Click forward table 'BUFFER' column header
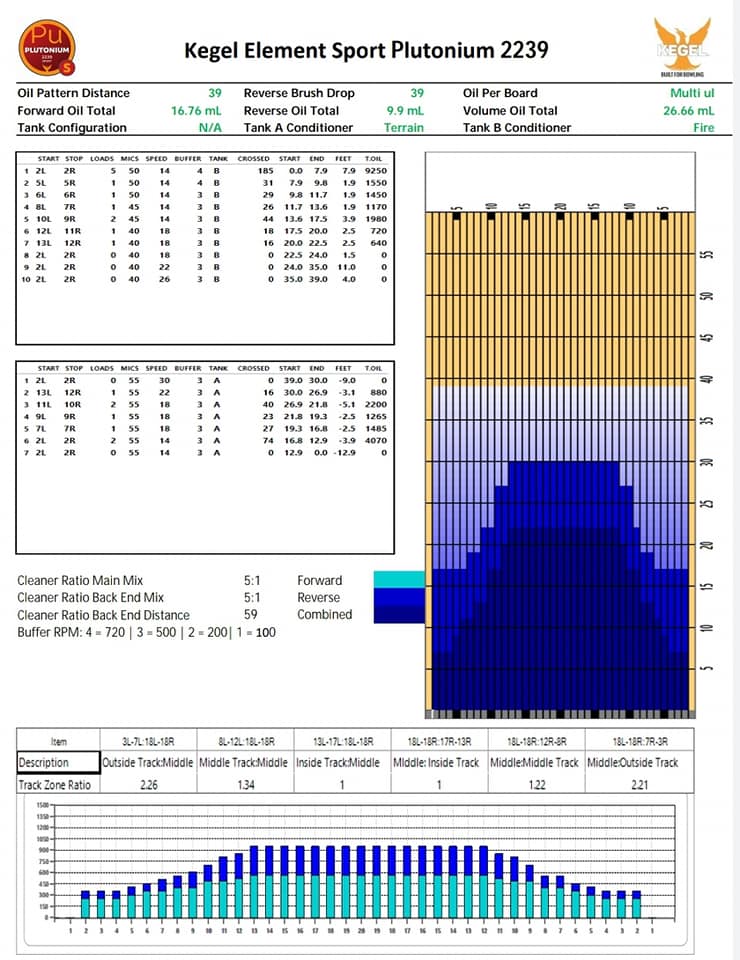Image resolution: width=740 pixels, height=960 pixels. coord(188,159)
